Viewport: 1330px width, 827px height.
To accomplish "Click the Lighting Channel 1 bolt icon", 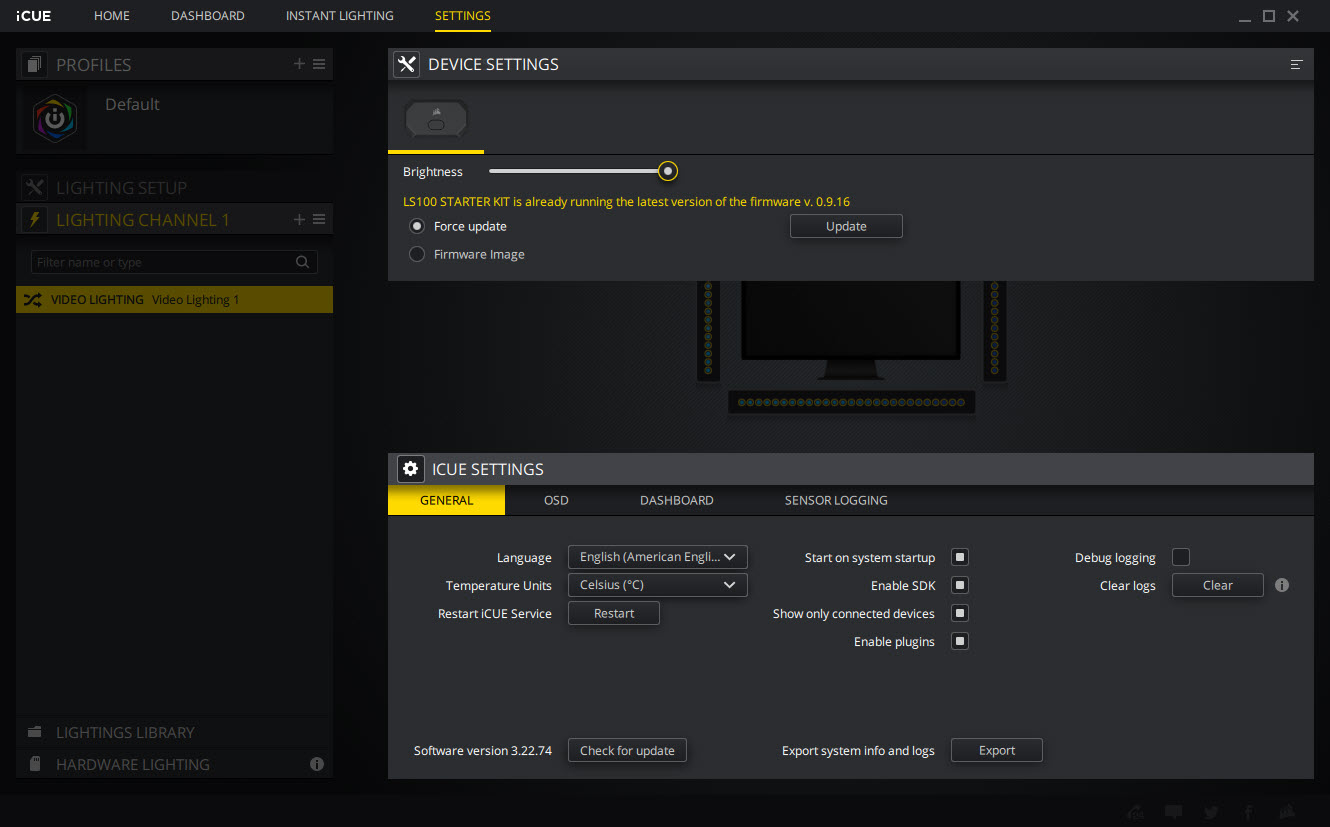I will pyautogui.click(x=35, y=219).
